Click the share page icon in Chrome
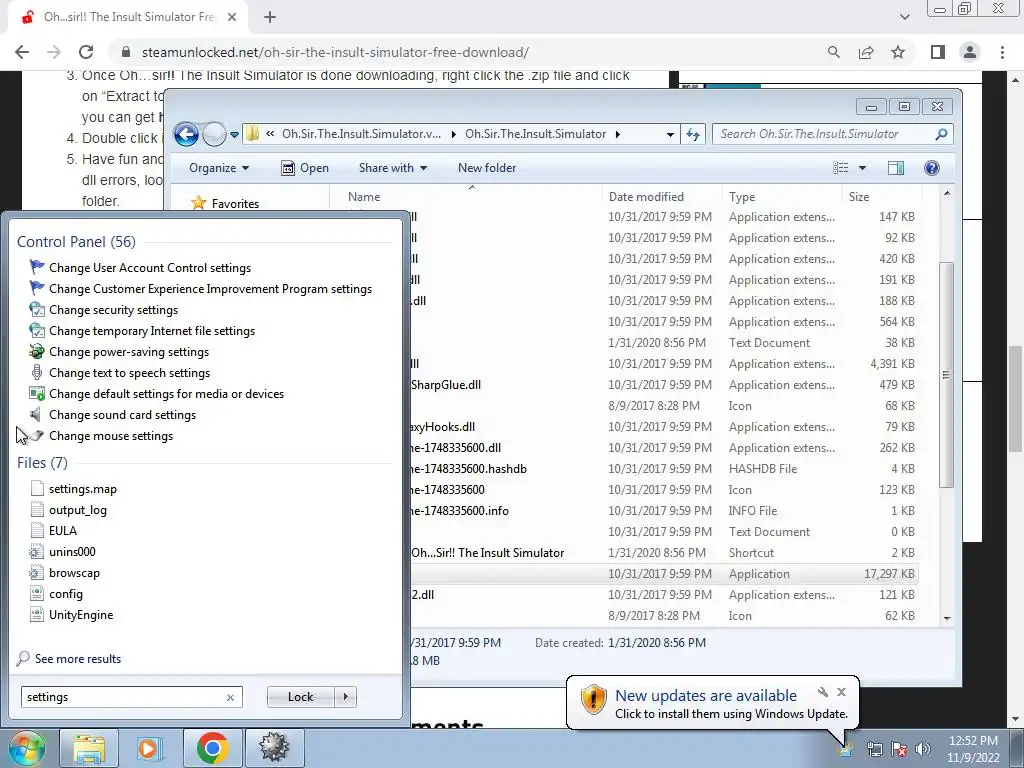The width and height of the screenshot is (1024, 768). (866, 52)
